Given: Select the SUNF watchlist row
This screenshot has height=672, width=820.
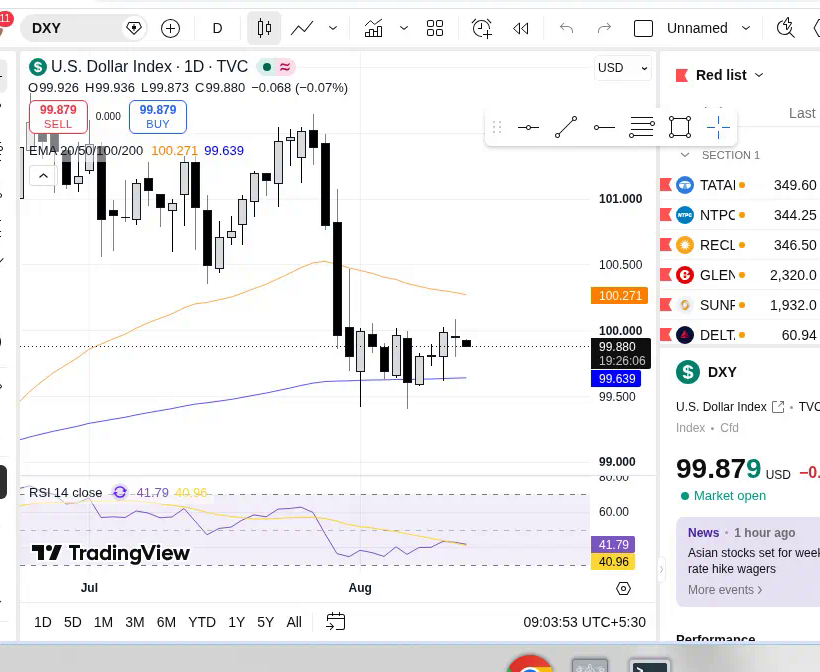Looking at the screenshot, I should pos(740,305).
